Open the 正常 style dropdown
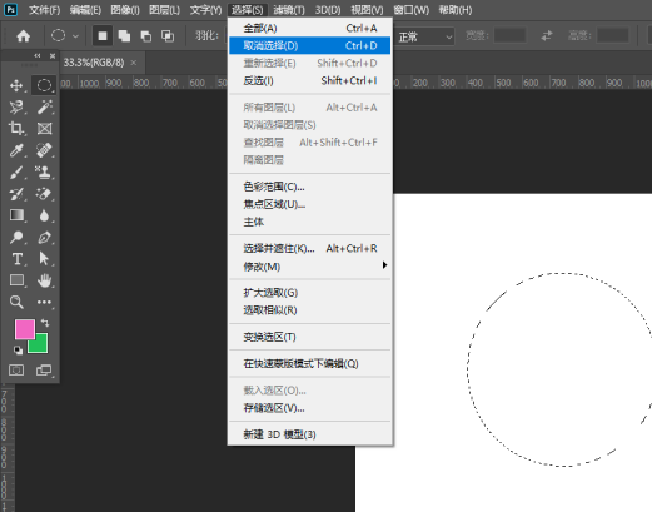652x513 pixels. 425,36
